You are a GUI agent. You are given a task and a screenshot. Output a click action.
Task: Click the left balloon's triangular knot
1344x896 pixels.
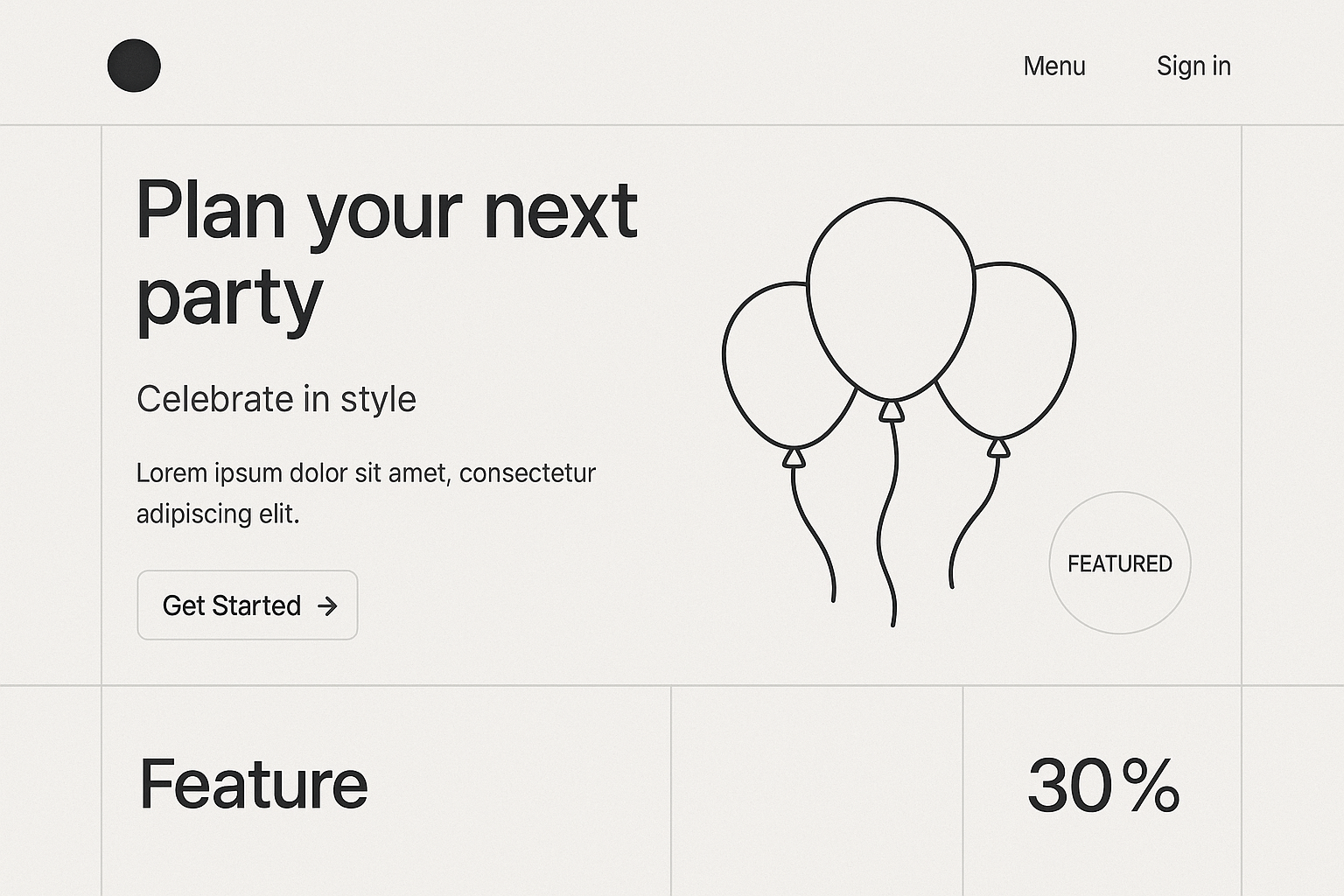click(x=794, y=457)
